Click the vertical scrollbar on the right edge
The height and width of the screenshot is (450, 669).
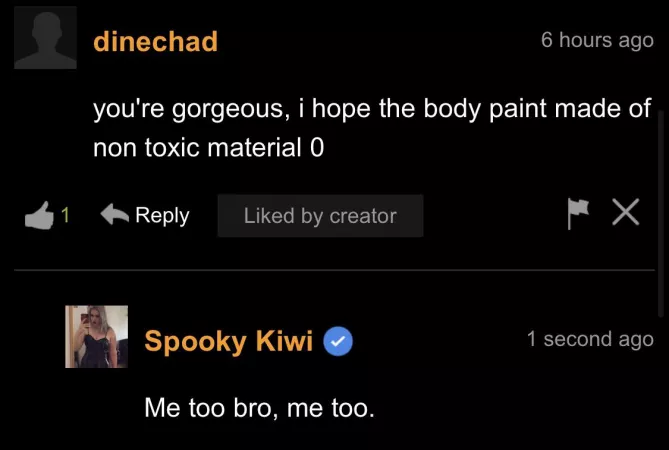tap(659, 200)
